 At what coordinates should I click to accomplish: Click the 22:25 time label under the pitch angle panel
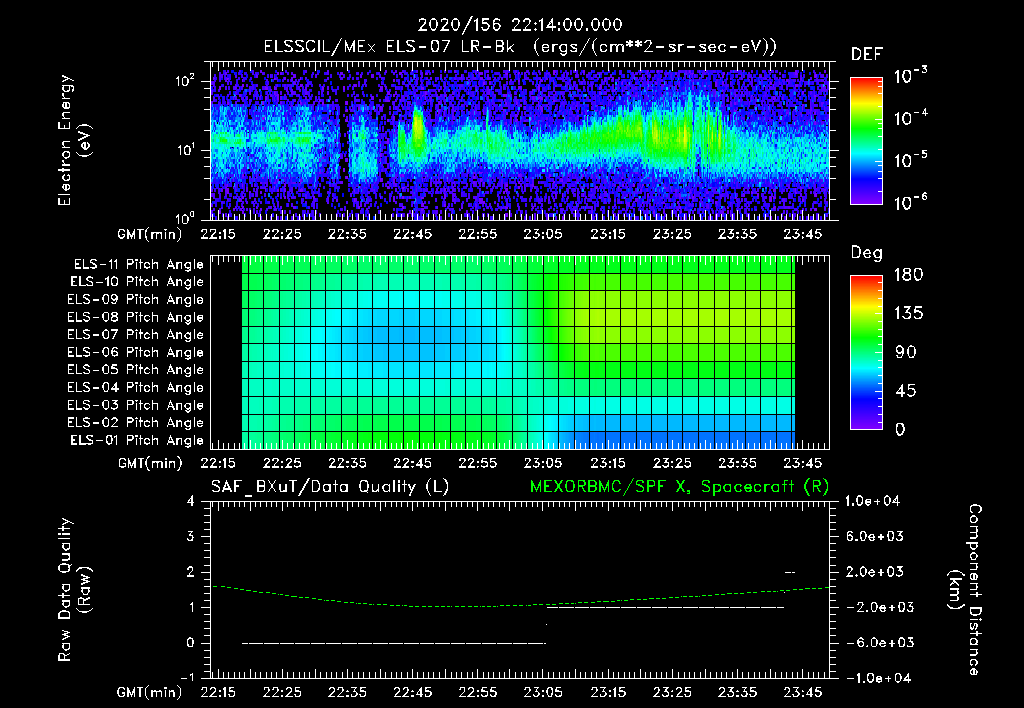(282, 464)
